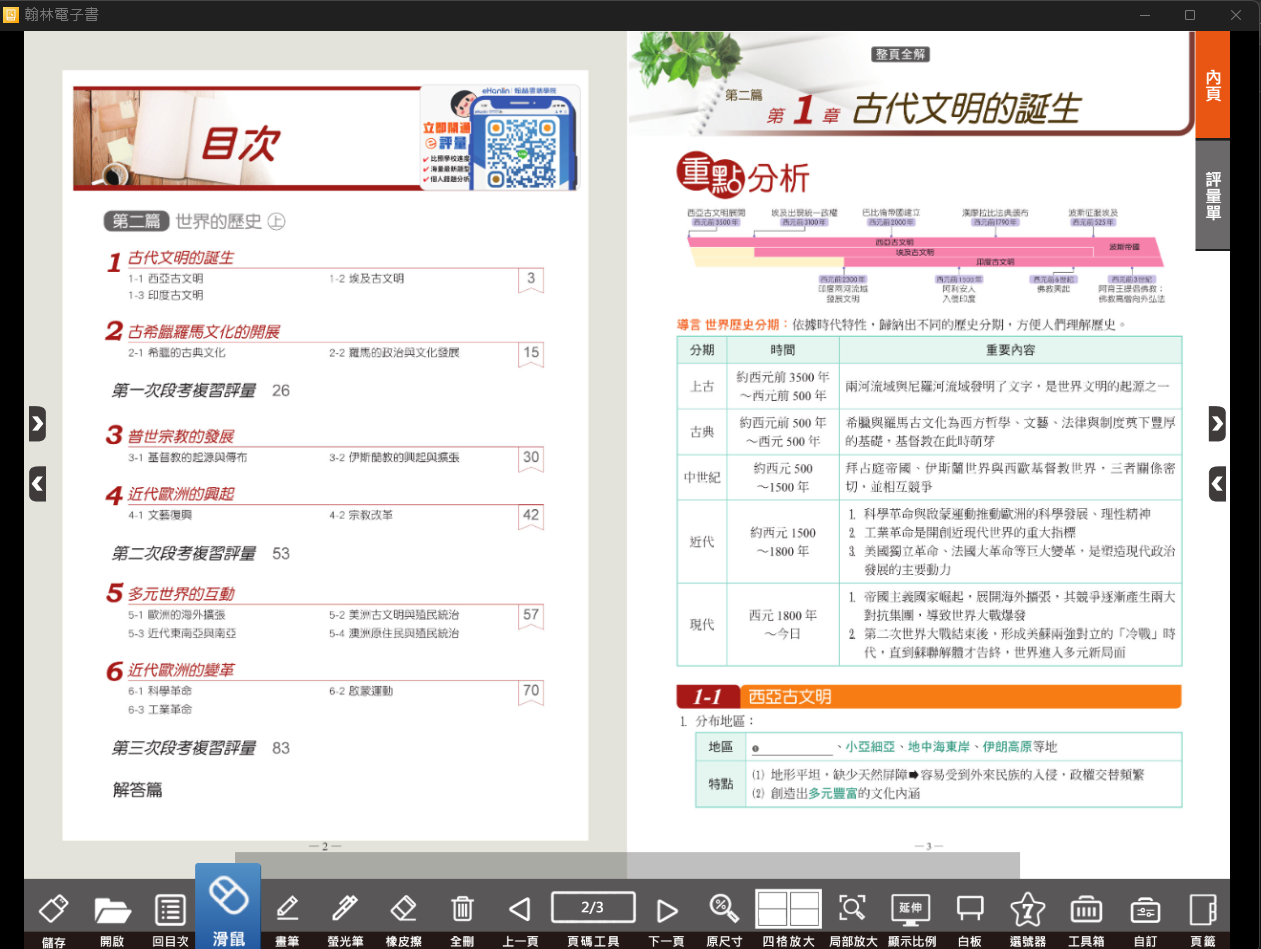Open the 選號器 number picker star icon

(1028, 909)
